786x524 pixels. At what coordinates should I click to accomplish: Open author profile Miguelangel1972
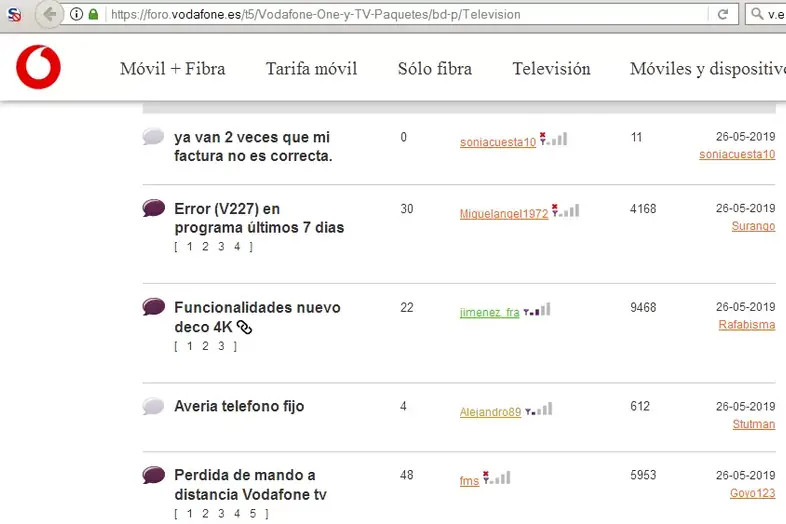tap(504, 214)
